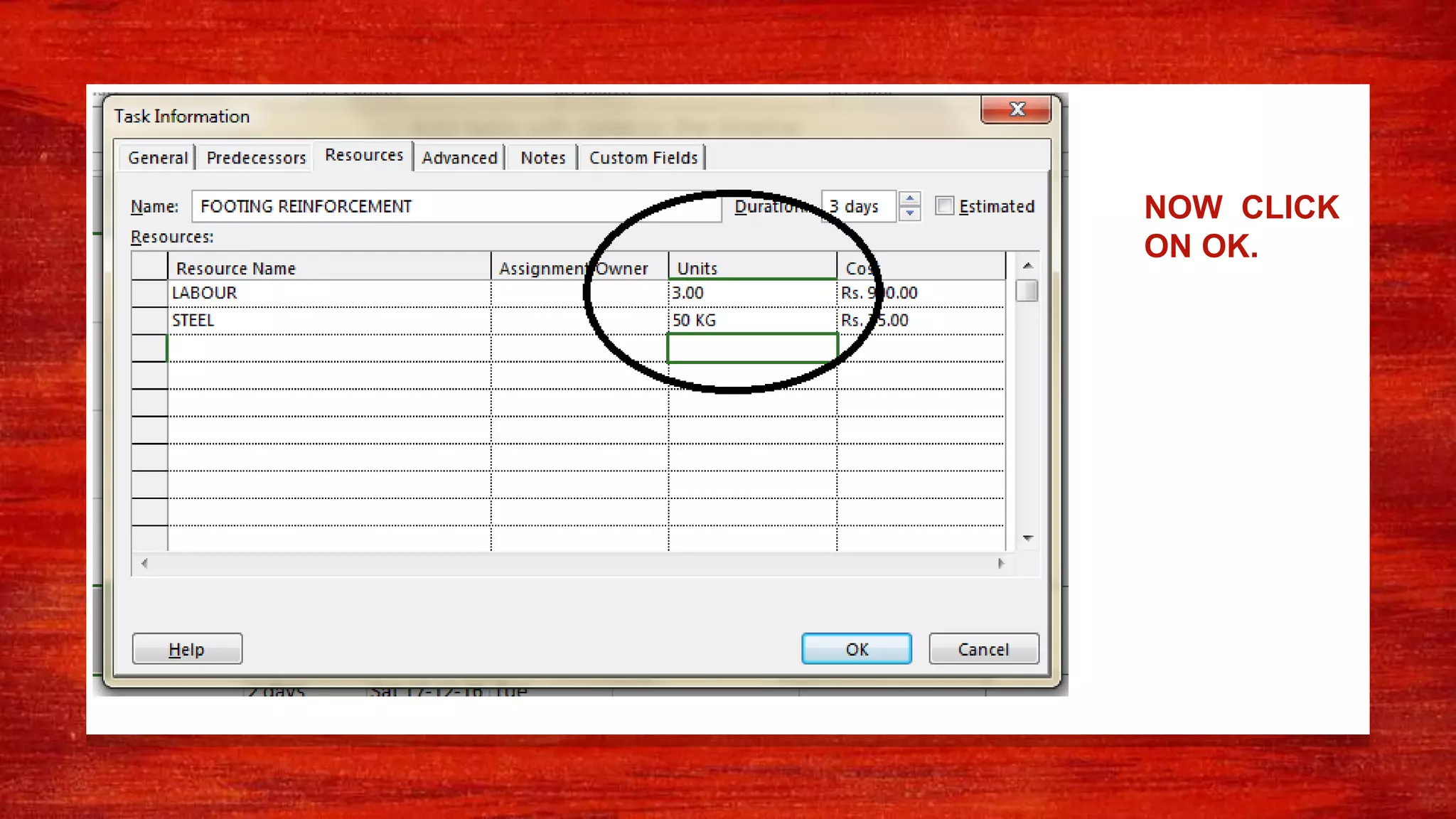
Task: Increase duration with up spinner arrow
Action: (x=910, y=199)
